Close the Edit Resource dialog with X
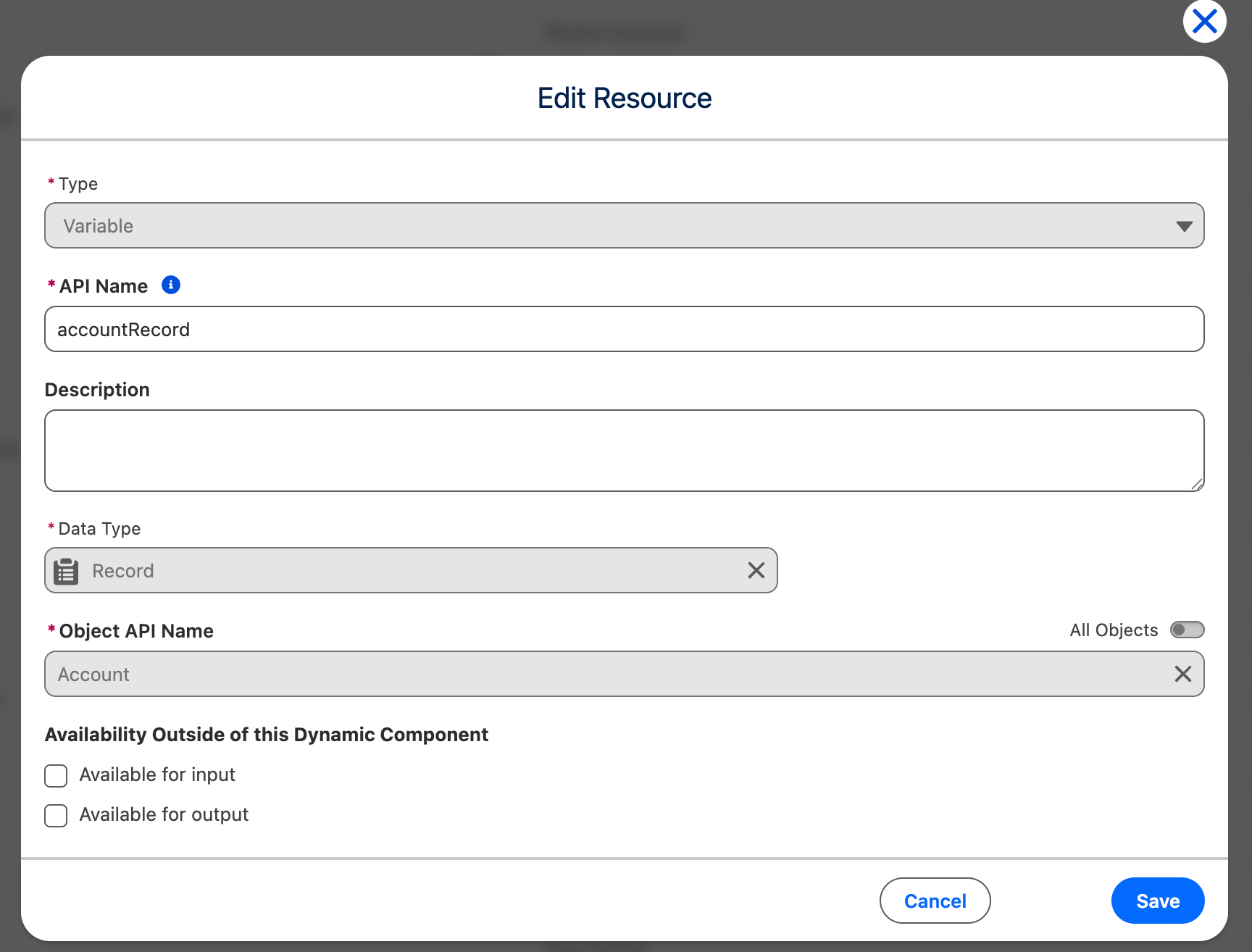This screenshot has width=1252, height=952. coord(1204,21)
